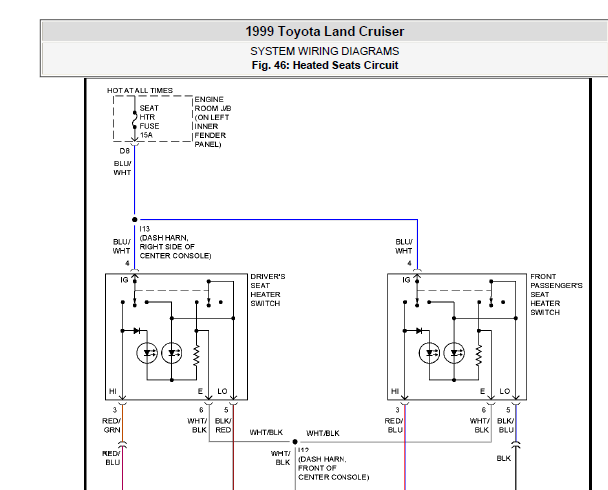Viewport: 608px width, 490px height.
Task: Select the "DRIVER'S SEAT HEATER SWITCH" label
Action: tap(268, 290)
